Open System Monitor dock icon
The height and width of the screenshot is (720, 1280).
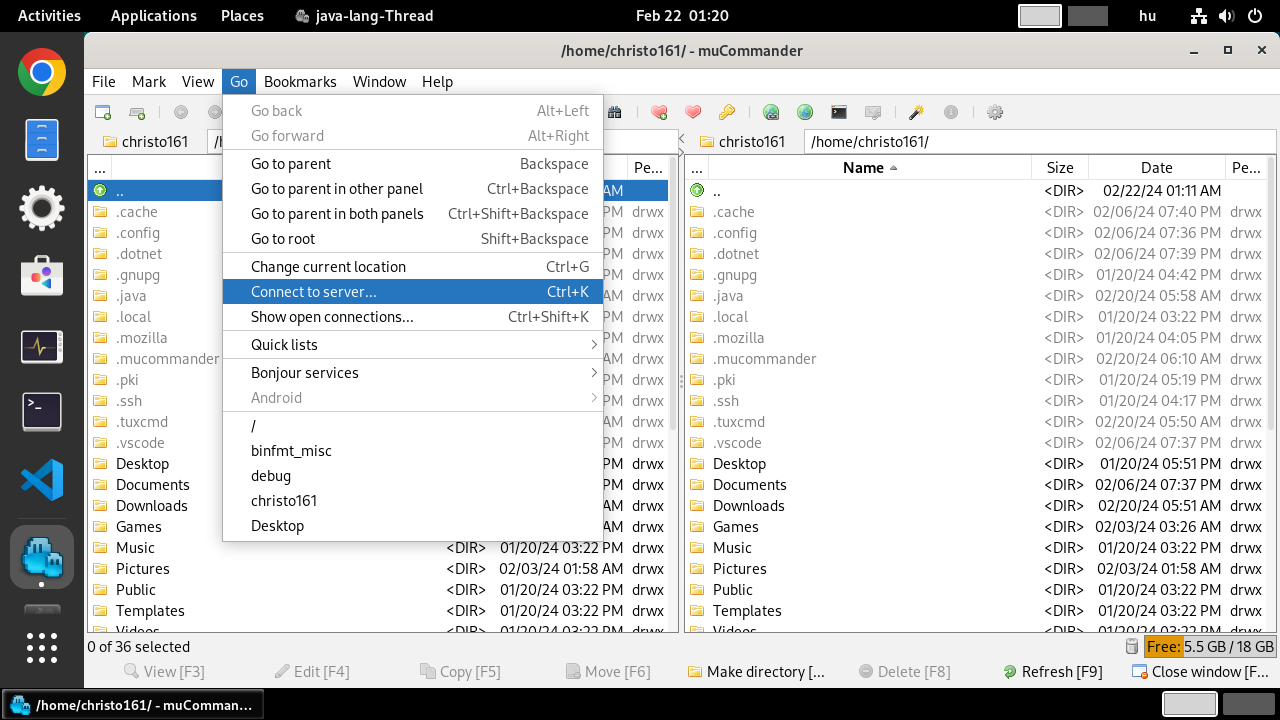pos(42,347)
